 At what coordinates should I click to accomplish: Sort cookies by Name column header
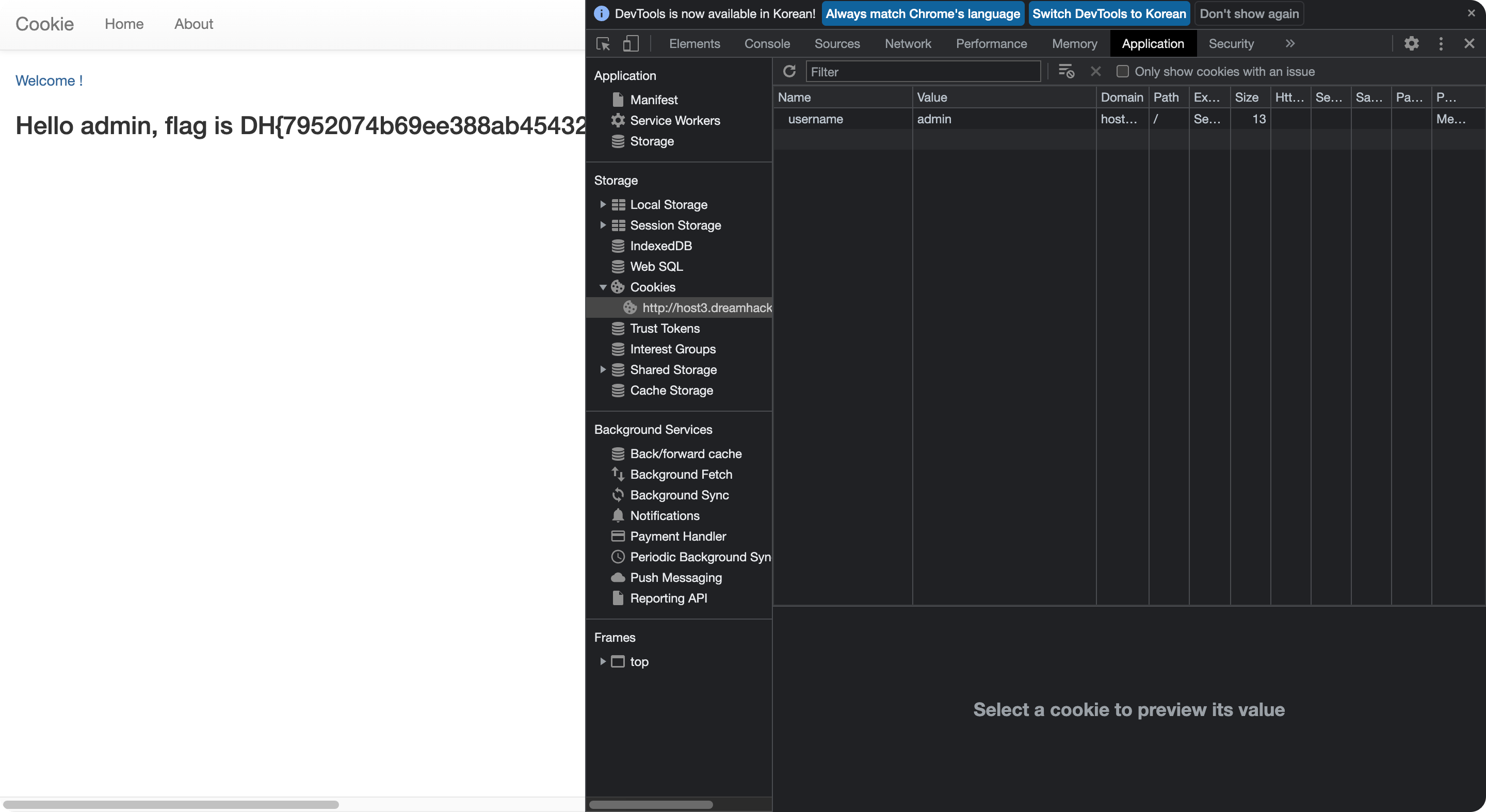pos(842,97)
